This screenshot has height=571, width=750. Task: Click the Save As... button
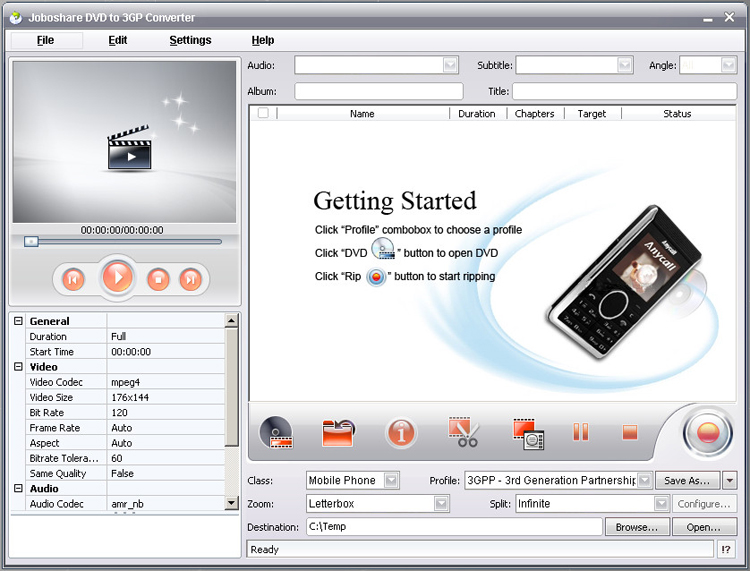coord(687,481)
